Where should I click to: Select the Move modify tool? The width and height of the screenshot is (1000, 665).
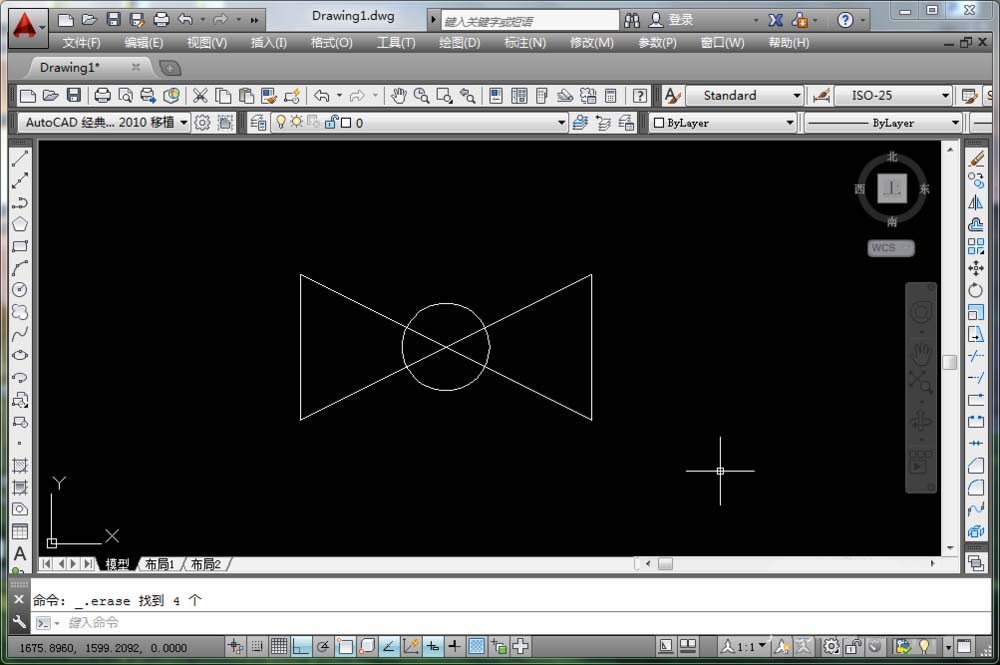(x=976, y=268)
